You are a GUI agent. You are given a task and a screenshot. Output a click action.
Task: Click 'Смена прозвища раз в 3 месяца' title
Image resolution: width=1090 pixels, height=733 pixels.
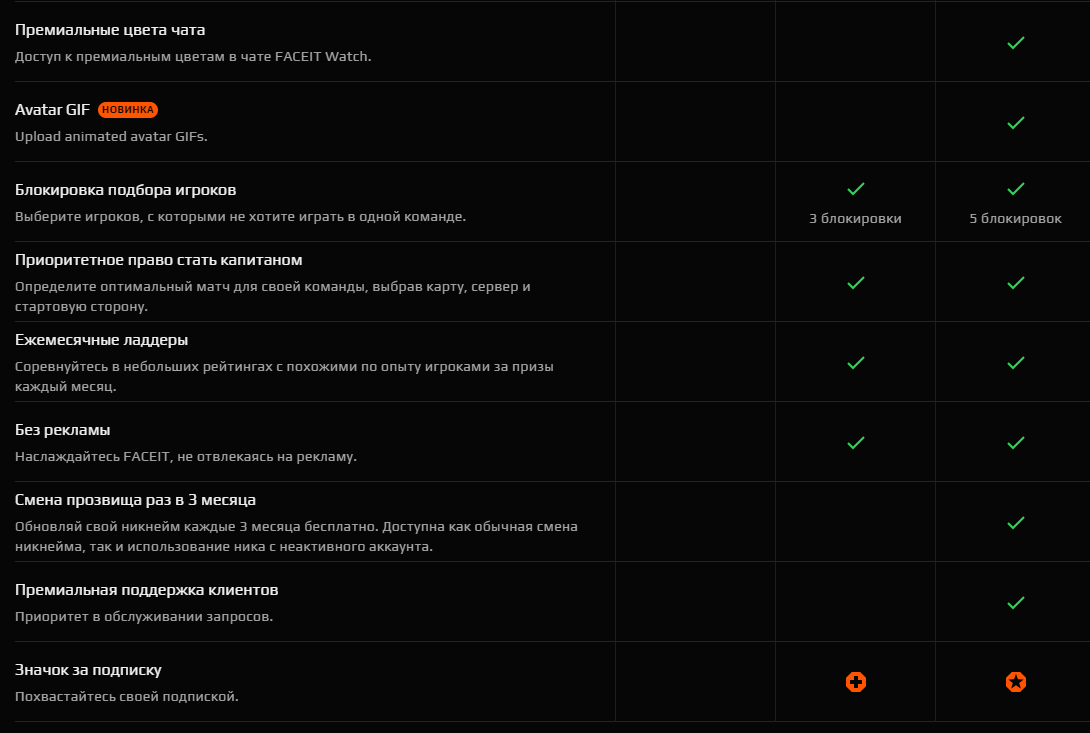(x=136, y=500)
